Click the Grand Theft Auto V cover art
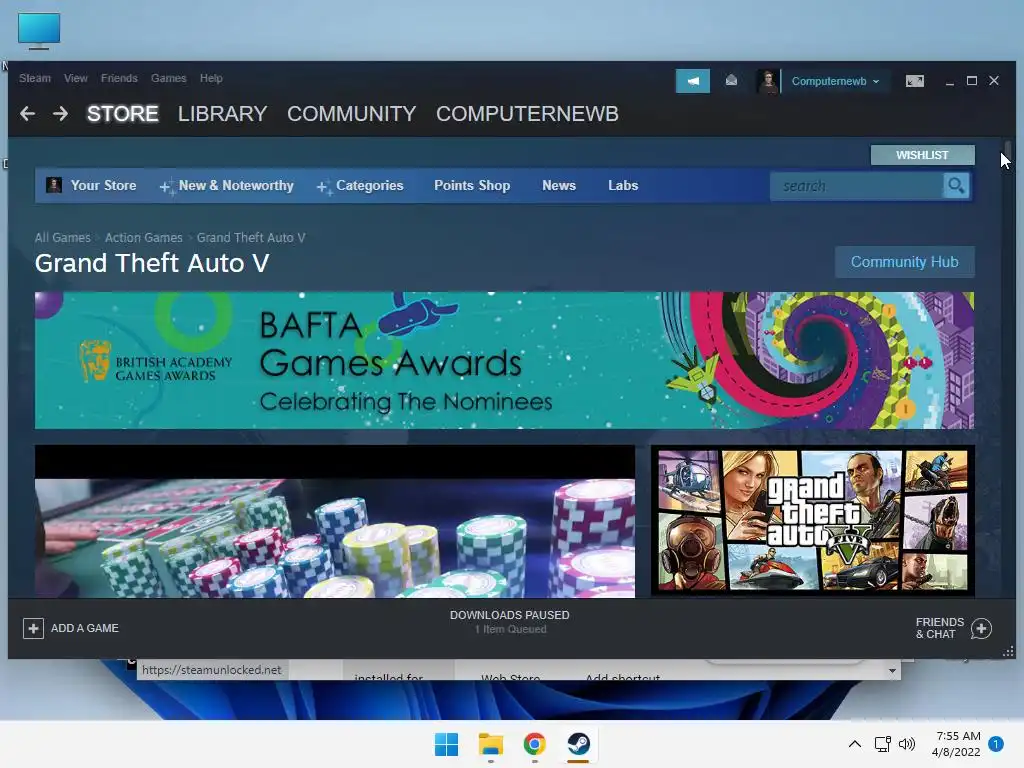Image resolution: width=1024 pixels, height=768 pixels. [x=812, y=520]
